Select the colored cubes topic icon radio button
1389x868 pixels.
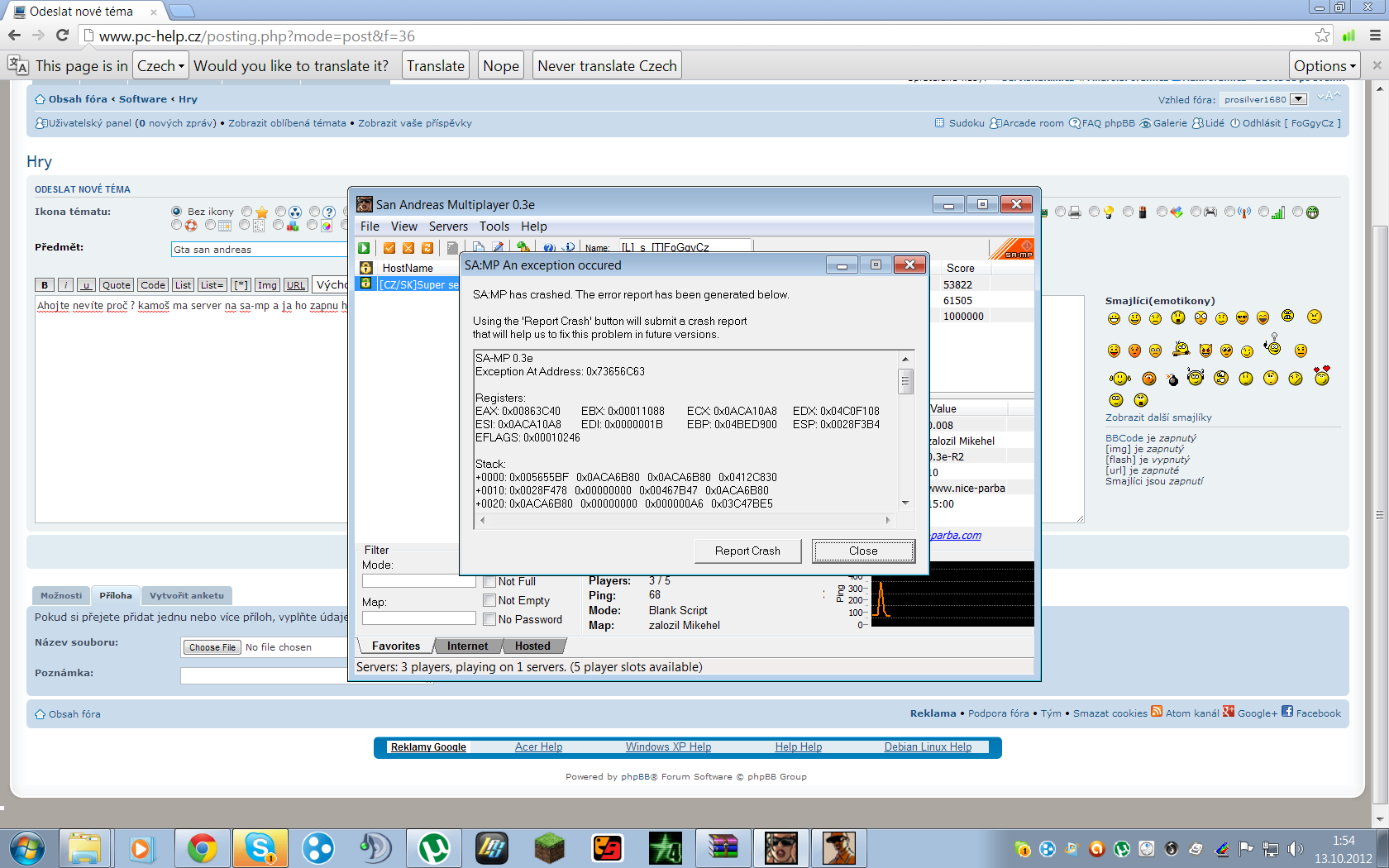coord(278,225)
